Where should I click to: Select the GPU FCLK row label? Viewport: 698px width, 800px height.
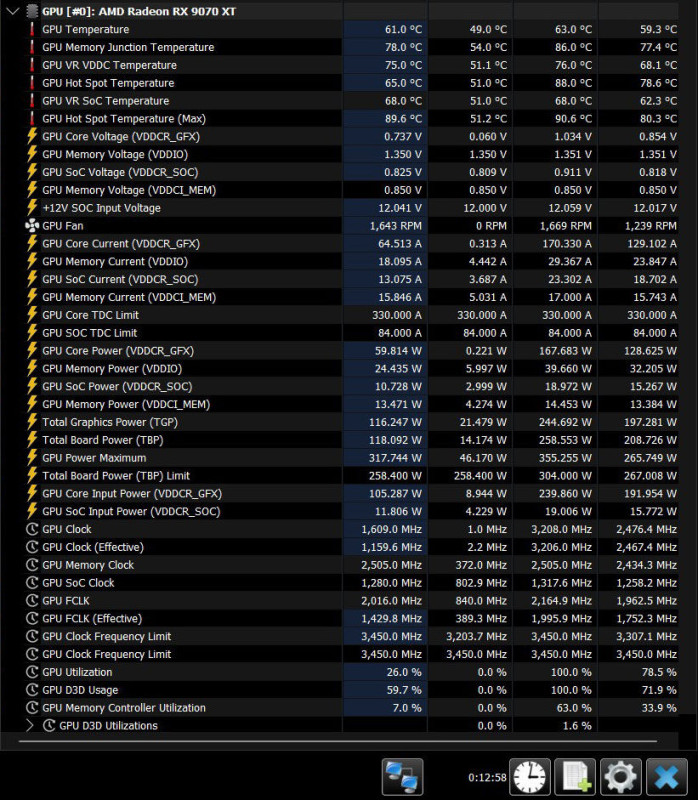66,601
